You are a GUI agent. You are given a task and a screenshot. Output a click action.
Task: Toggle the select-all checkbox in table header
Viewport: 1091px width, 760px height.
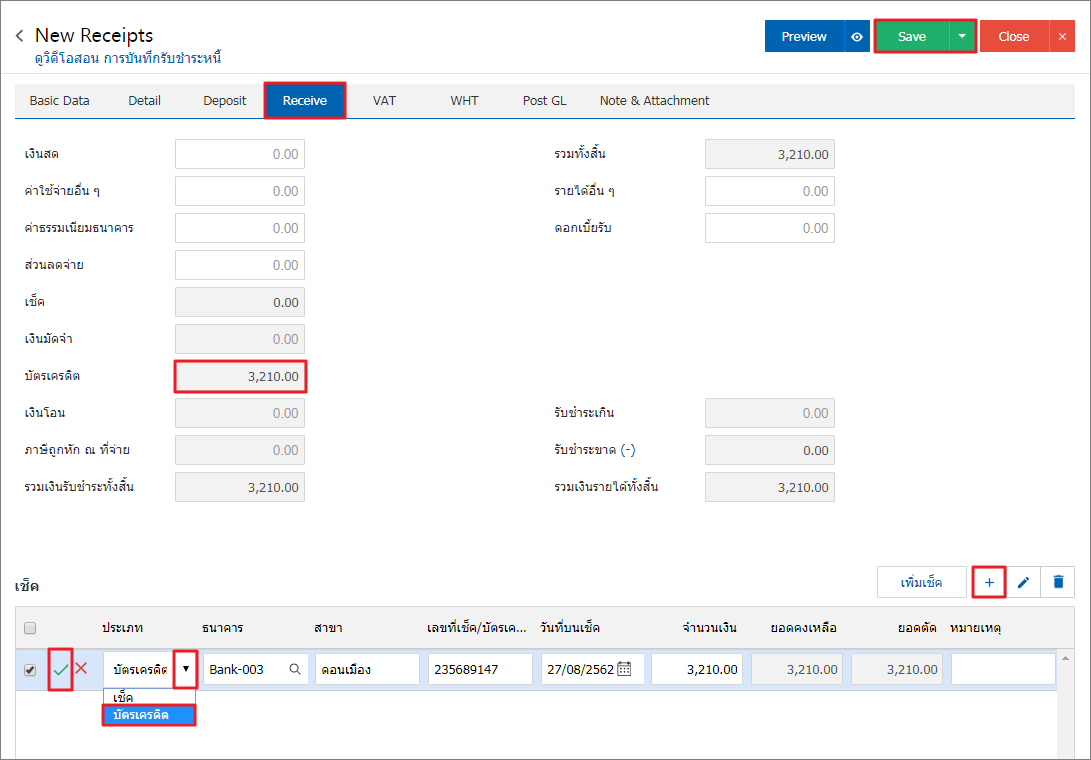tap(30, 628)
